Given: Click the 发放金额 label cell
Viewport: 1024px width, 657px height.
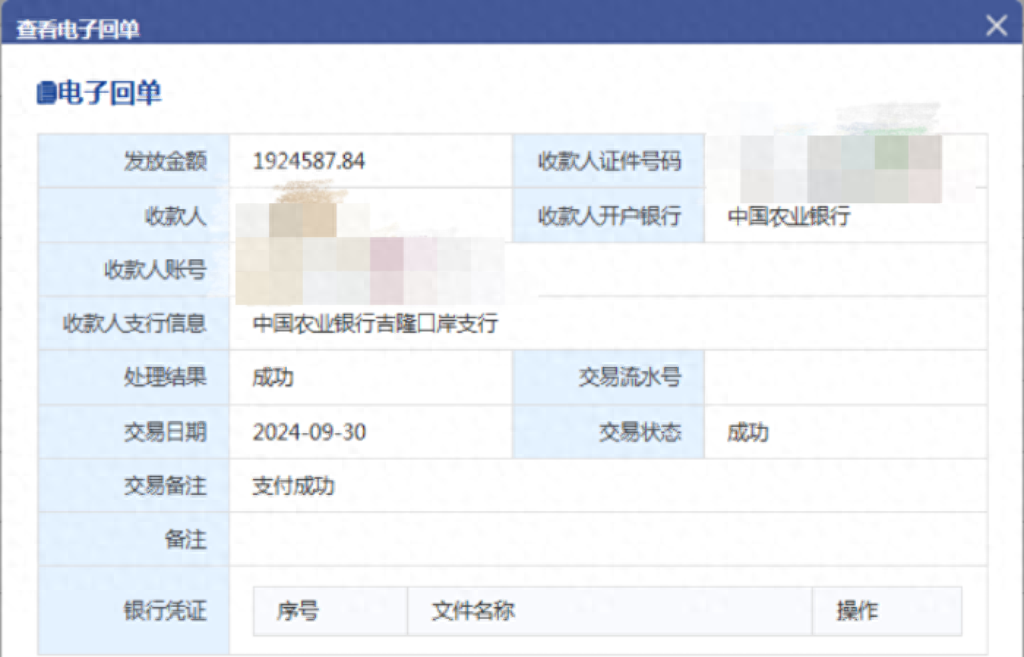Looking at the screenshot, I should (x=134, y=161).
